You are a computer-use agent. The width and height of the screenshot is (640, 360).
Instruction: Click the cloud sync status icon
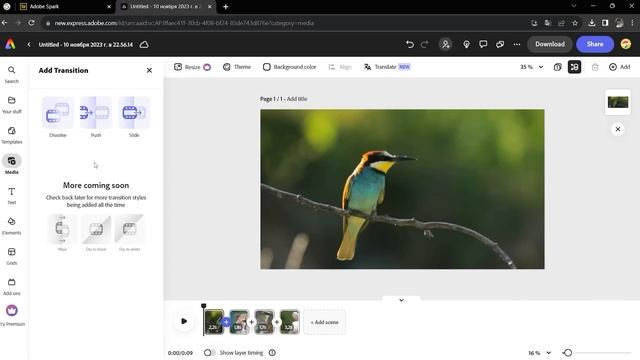(x=144, y=44)
